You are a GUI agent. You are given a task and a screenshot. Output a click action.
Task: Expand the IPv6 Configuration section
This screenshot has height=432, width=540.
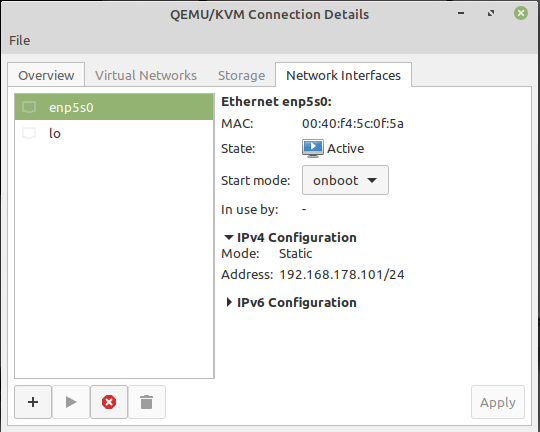pyautogui.click(x=228, y=302)
